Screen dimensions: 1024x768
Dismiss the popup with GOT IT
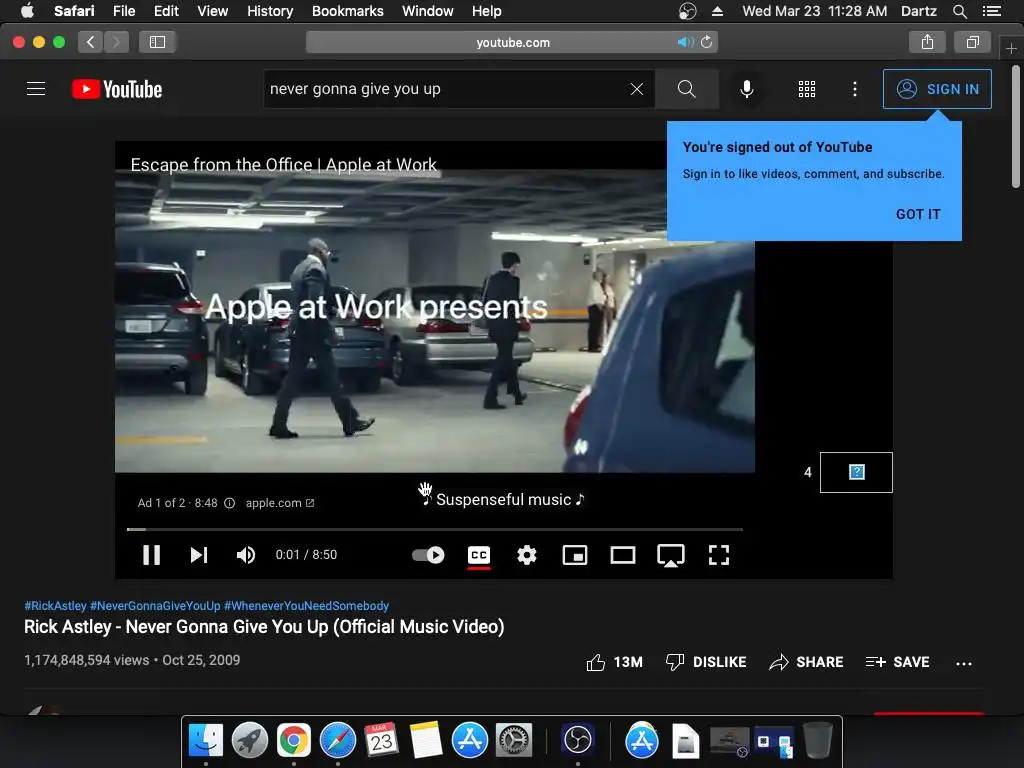point(918,214)
